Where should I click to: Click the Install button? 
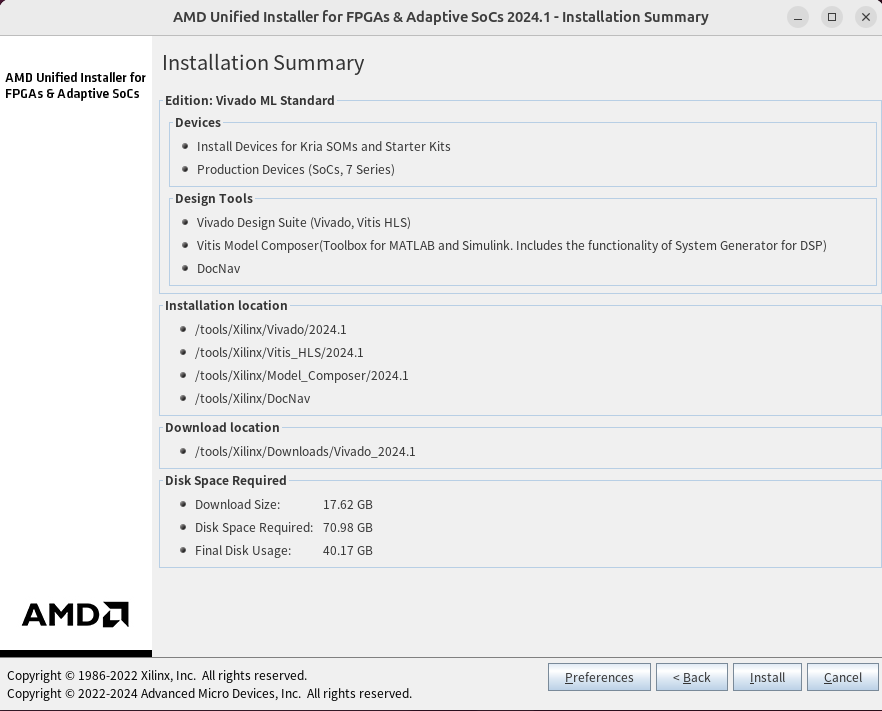(767, 677)
